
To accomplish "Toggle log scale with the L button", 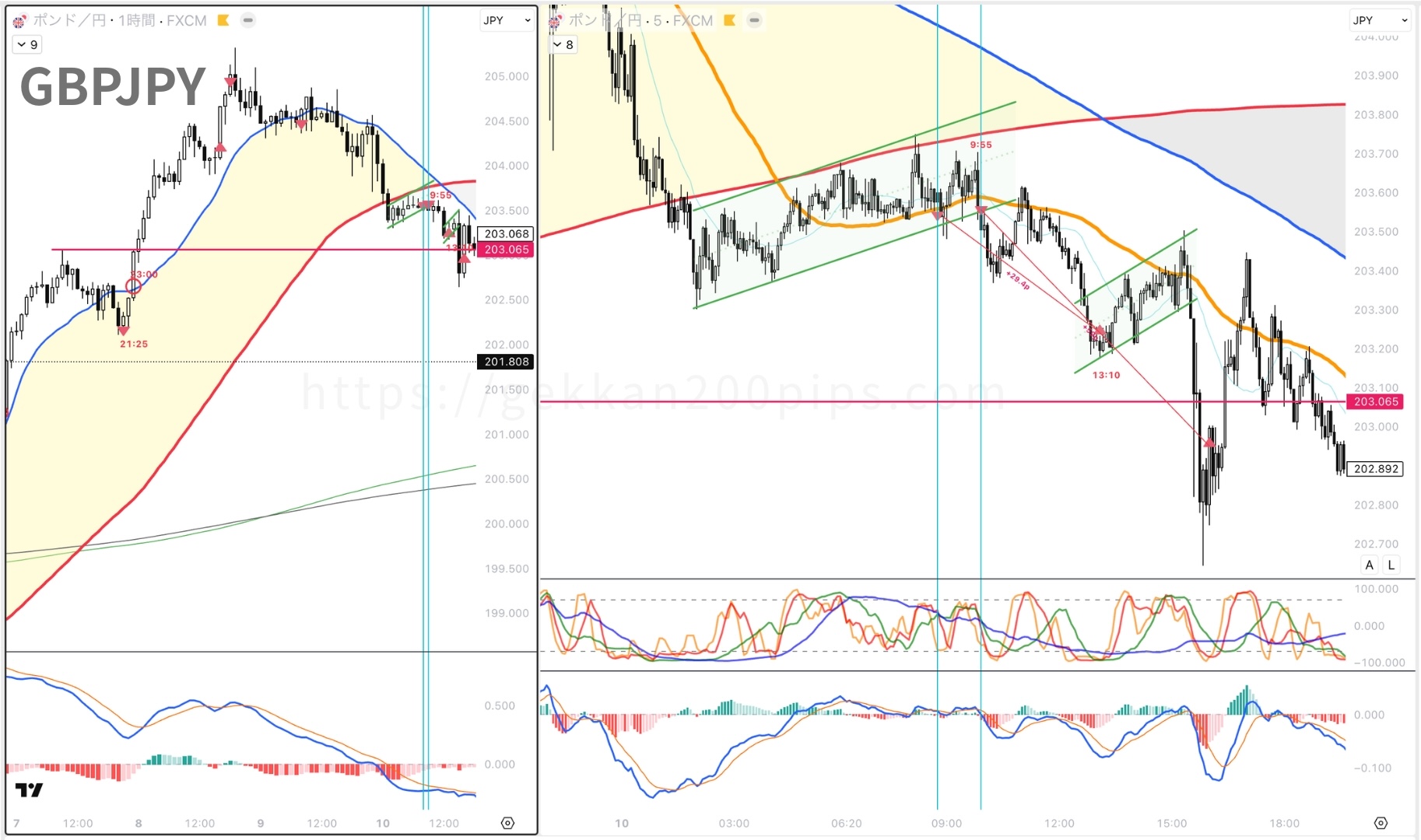I will click(1391, 565).
